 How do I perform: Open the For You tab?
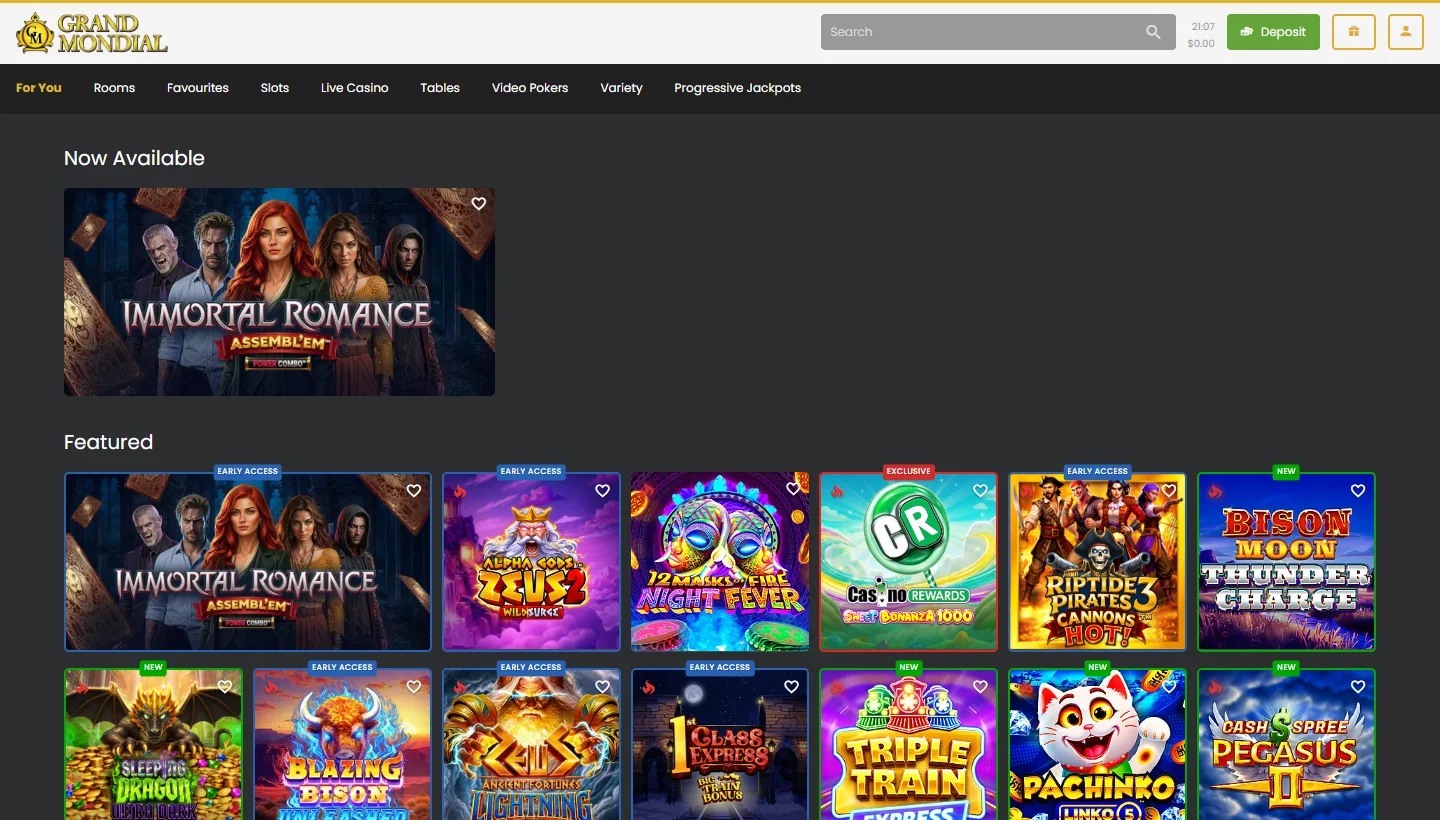(x=39, y=88)
